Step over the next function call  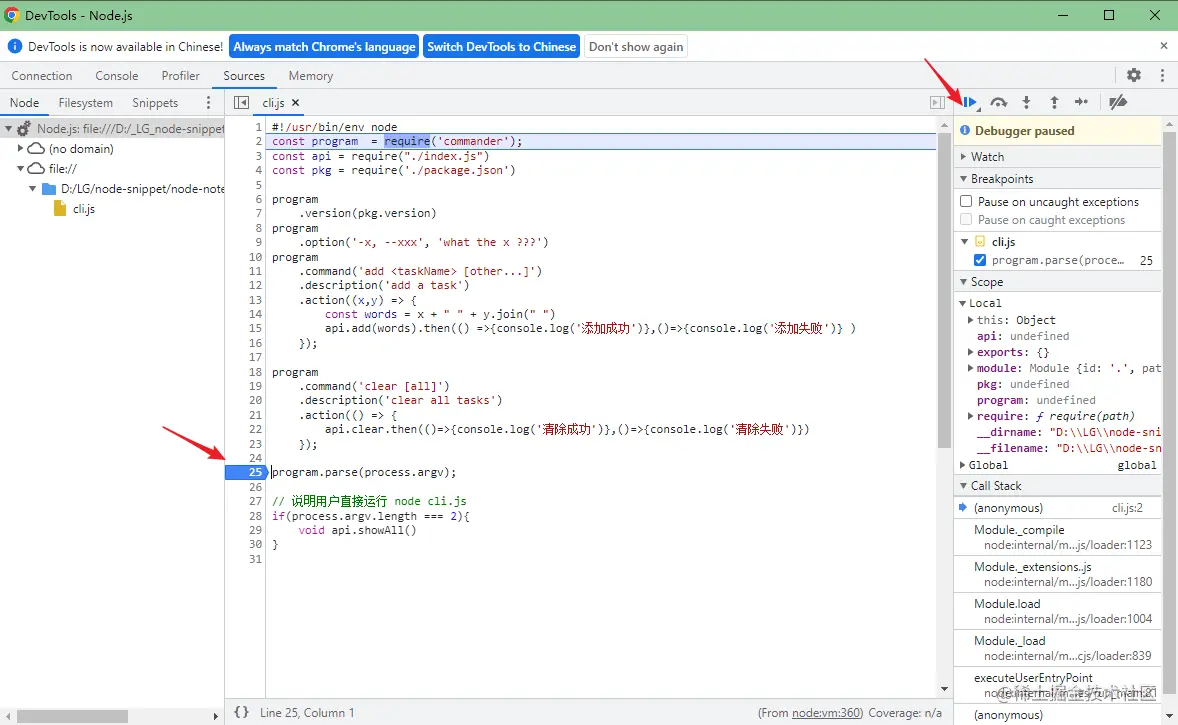tap(998, 102)
